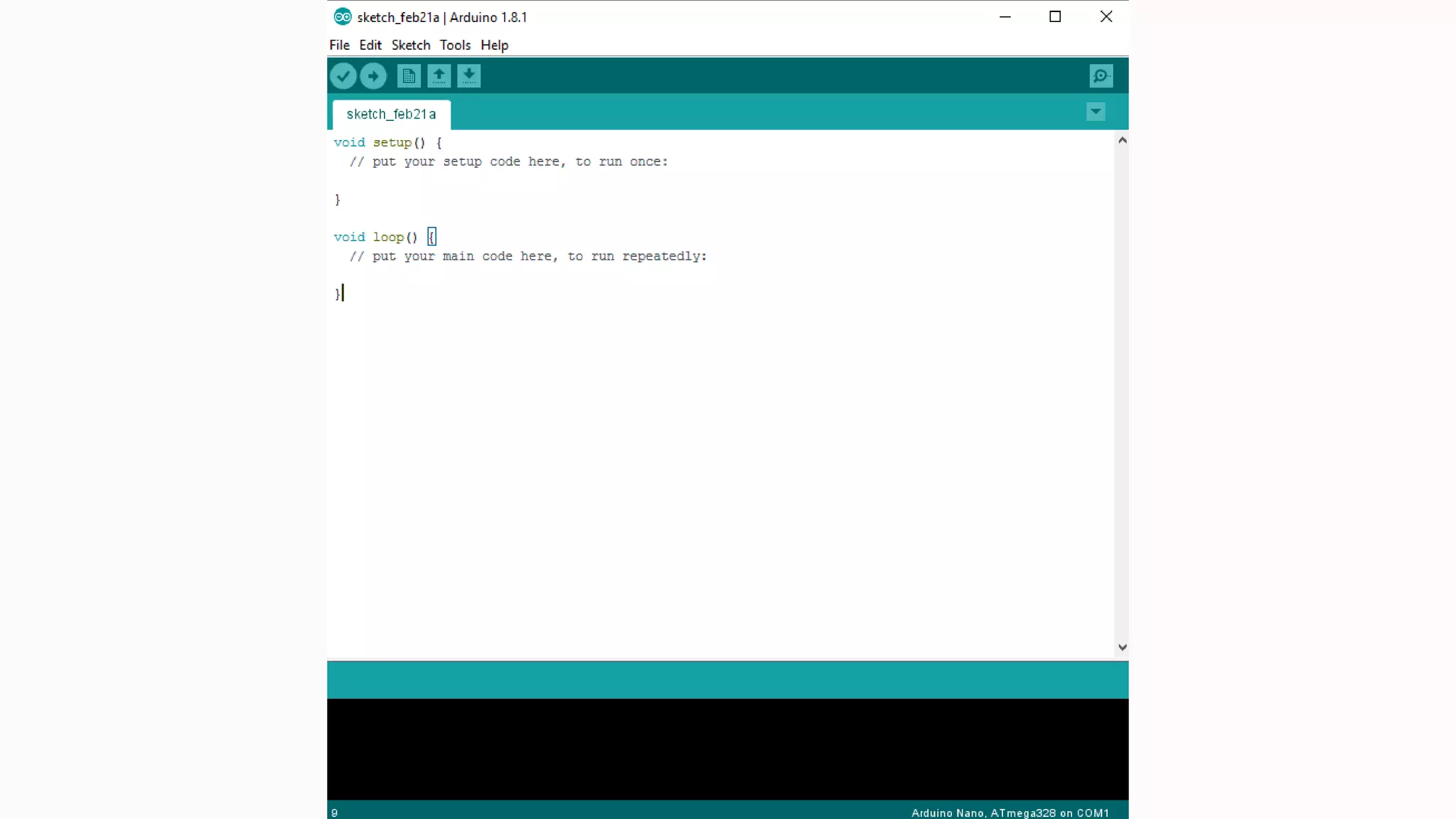
Task: Maximize the Arduino window
Action: 1055,17
